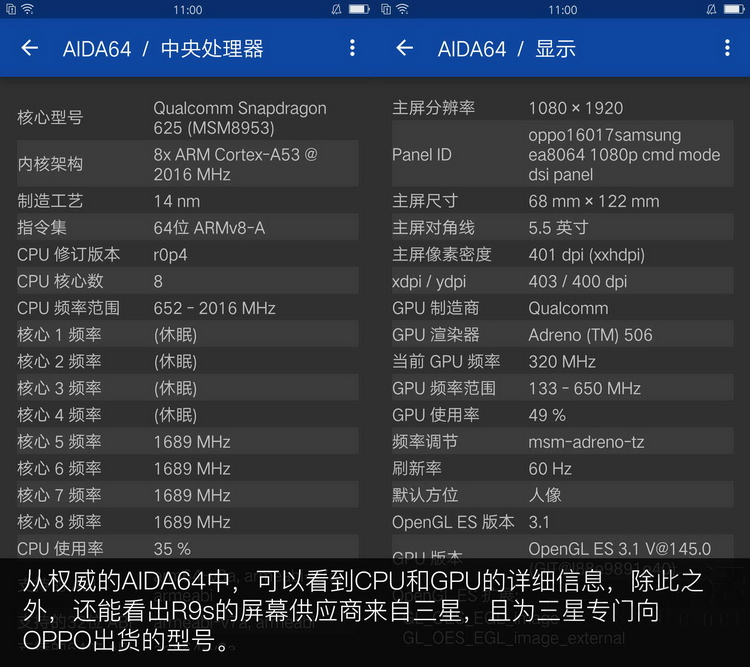Viewport: 750px width, 667px height.
Task: Select the 制造工艺 14 nm row
Action: [x=188, y=201]
